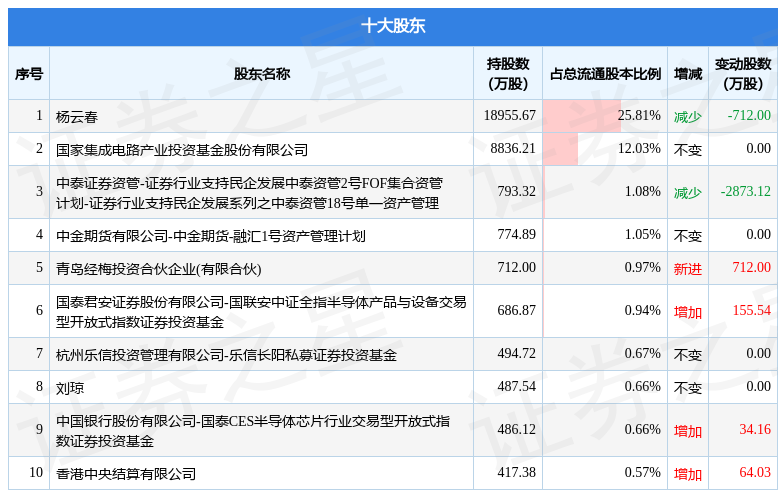Image resolution: width=778 pixels, height=498 pixels.
Task: Click holding value 774.89
Action: 517,234
